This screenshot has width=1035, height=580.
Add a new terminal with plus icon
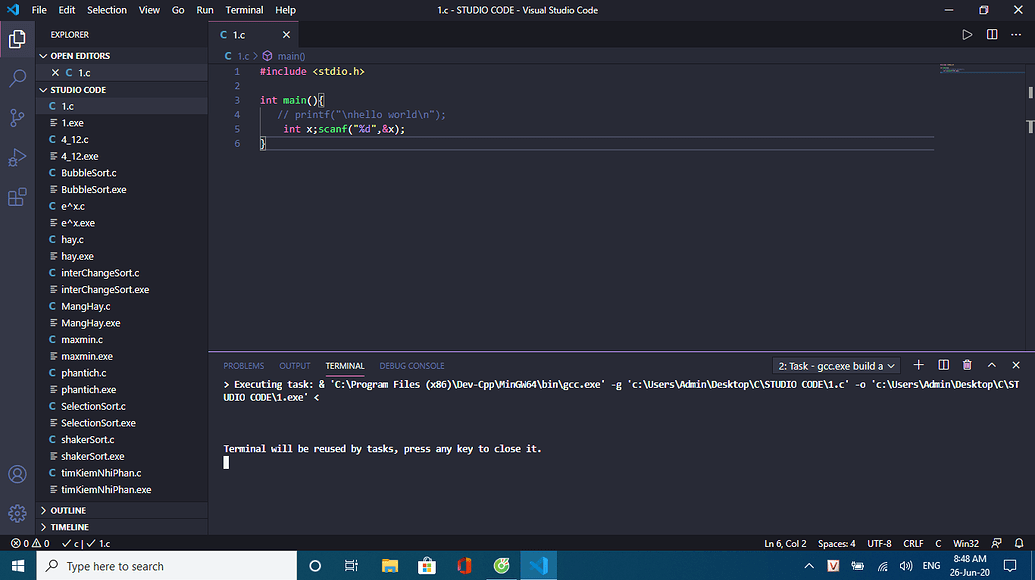(920, 365)
